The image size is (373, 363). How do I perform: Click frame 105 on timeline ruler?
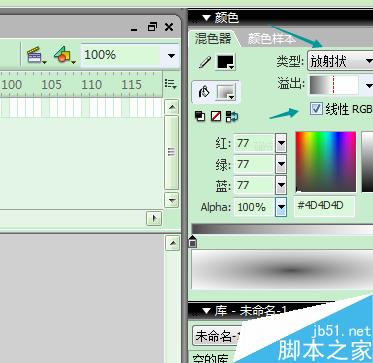[x=51, y=85]
